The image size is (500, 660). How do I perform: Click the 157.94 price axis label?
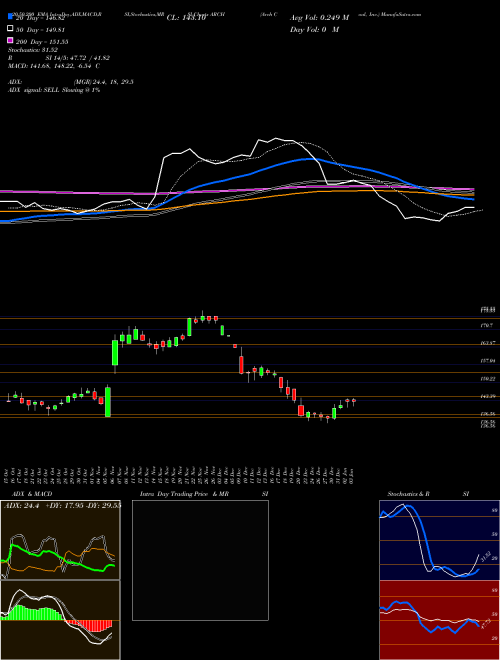489,361
